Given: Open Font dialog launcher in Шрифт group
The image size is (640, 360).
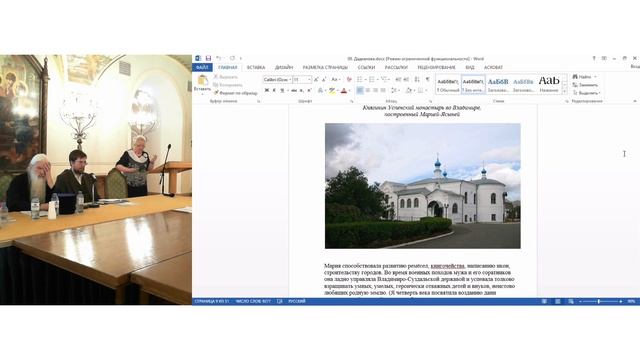Looking at the screenshot, I should (x=352, y=101).
